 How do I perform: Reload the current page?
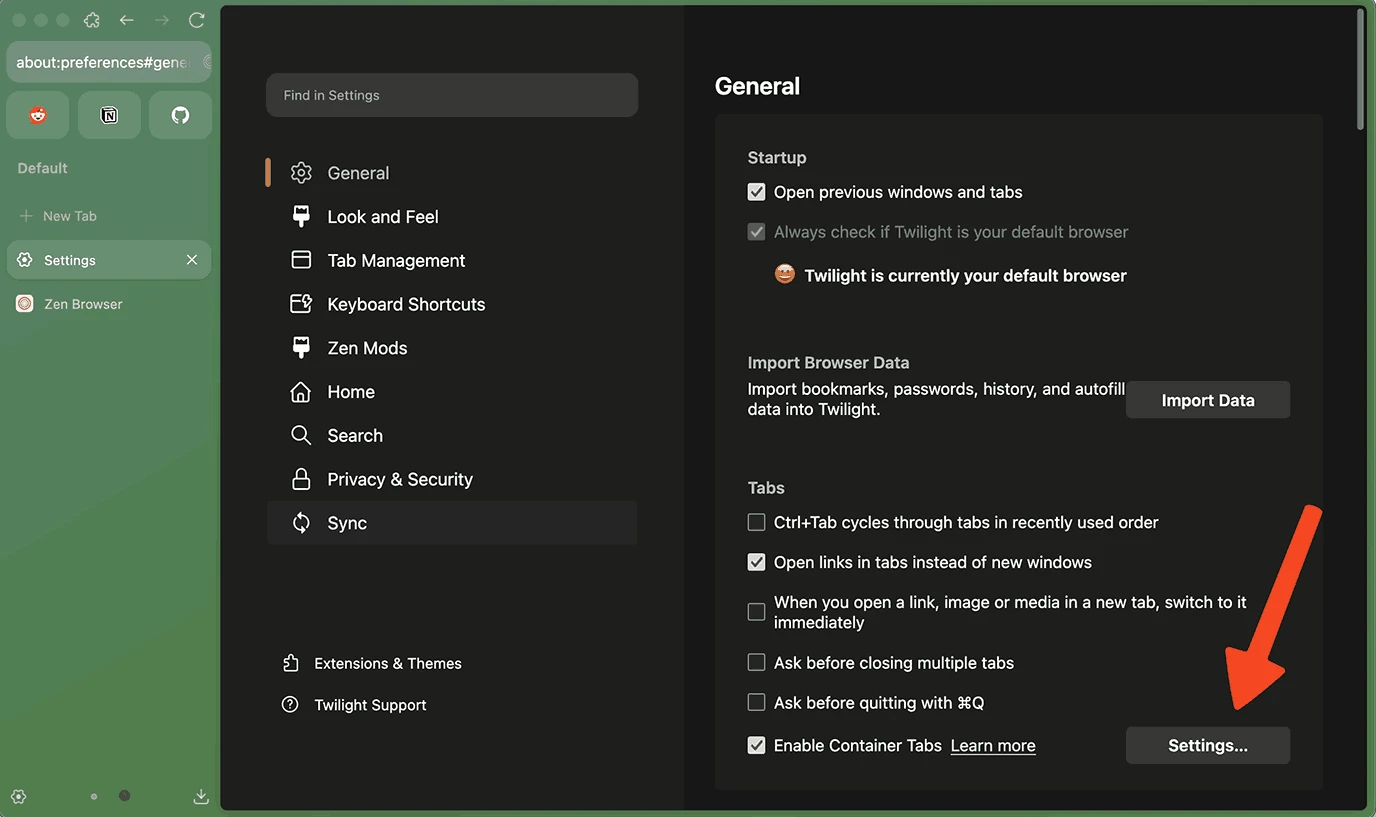click(197, 20)
